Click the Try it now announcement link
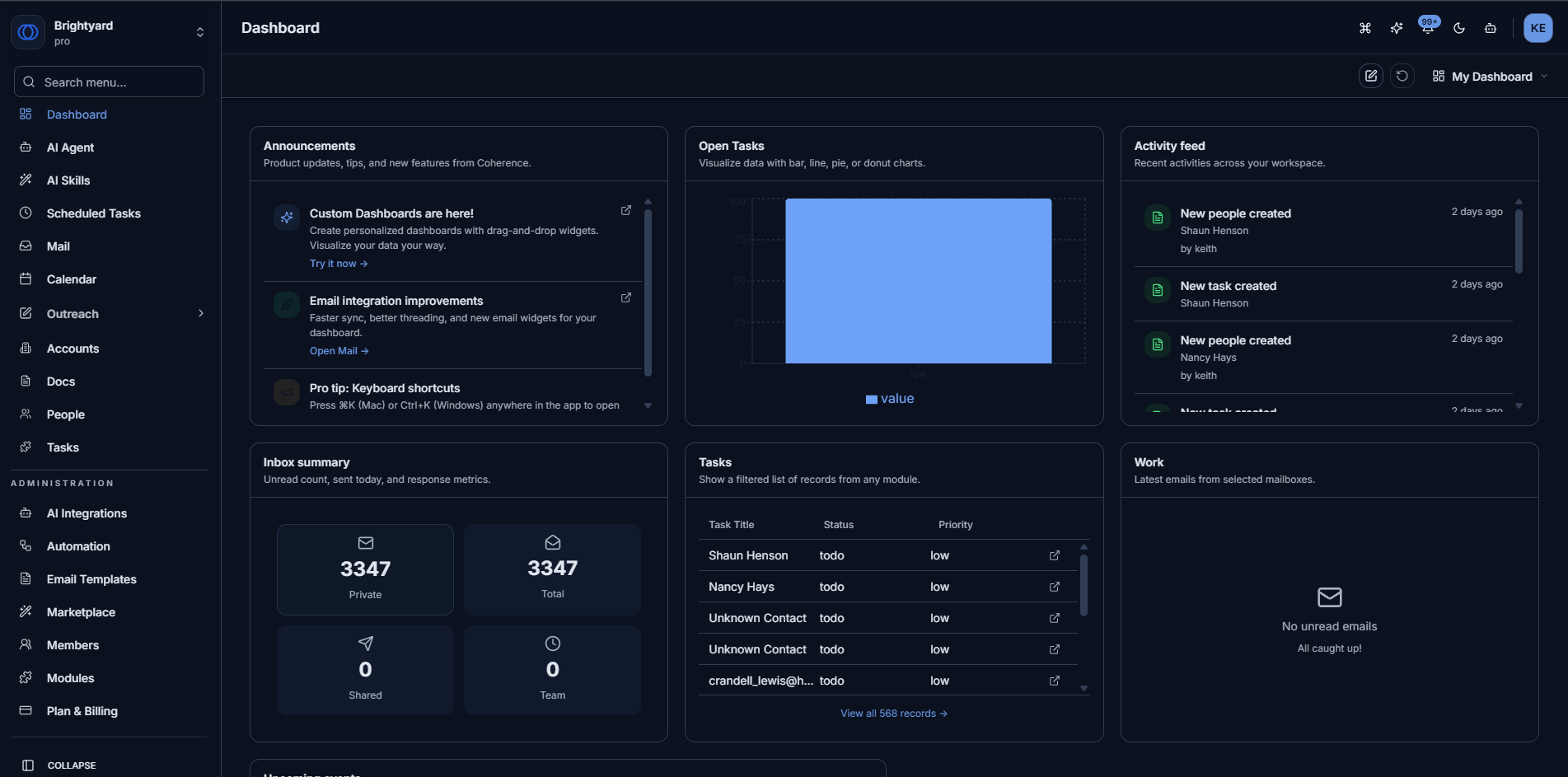Screen dimensions: 1568x777 [338, 263]
